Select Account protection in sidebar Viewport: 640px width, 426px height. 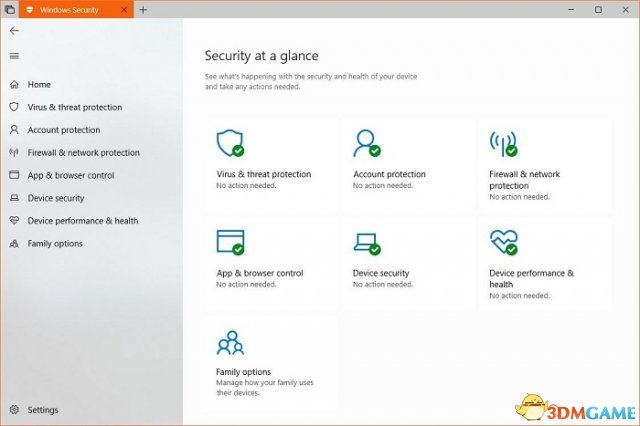pos(64,130)
